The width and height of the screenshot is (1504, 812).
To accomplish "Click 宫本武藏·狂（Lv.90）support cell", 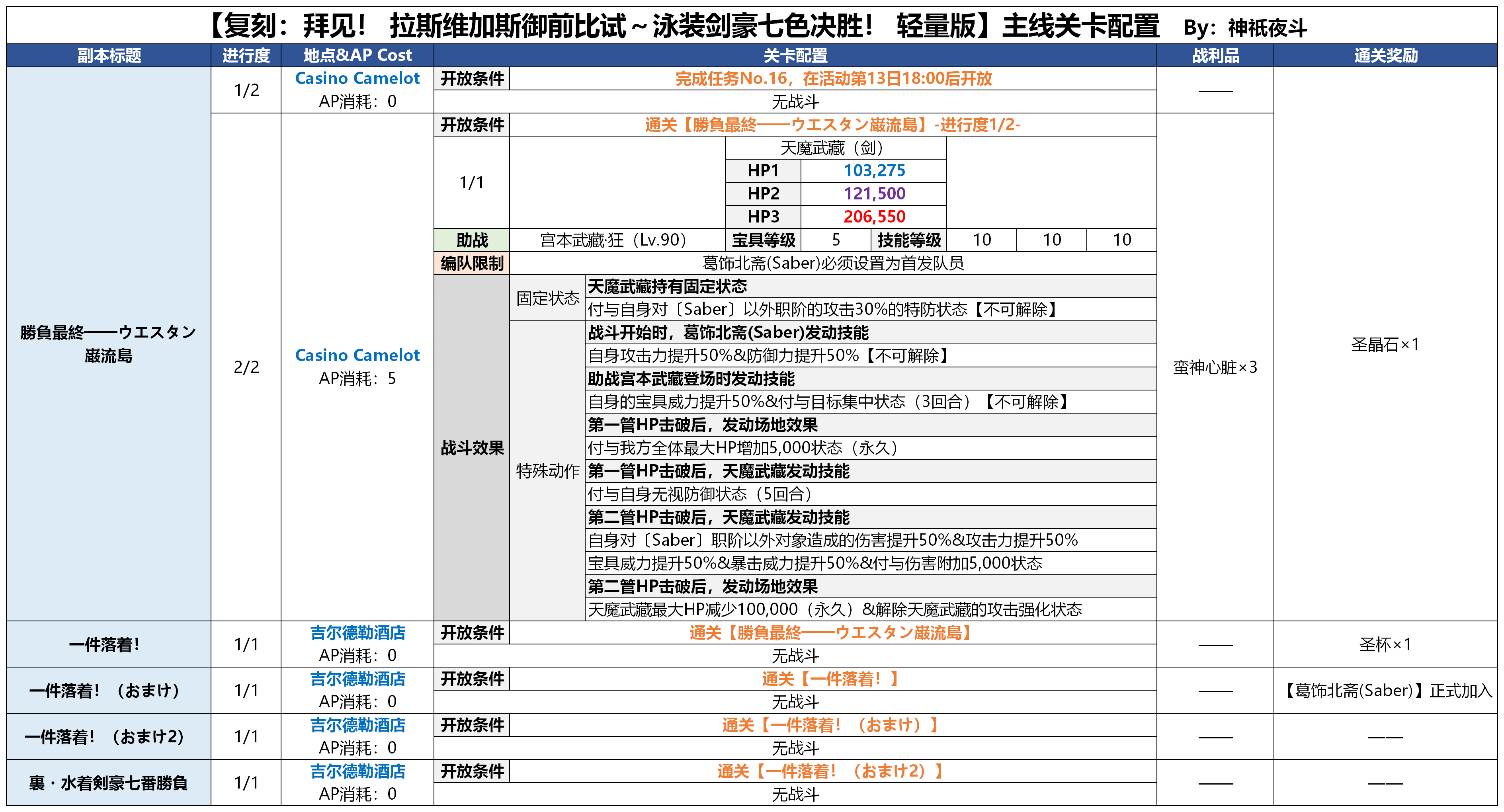I will (617, 240).
